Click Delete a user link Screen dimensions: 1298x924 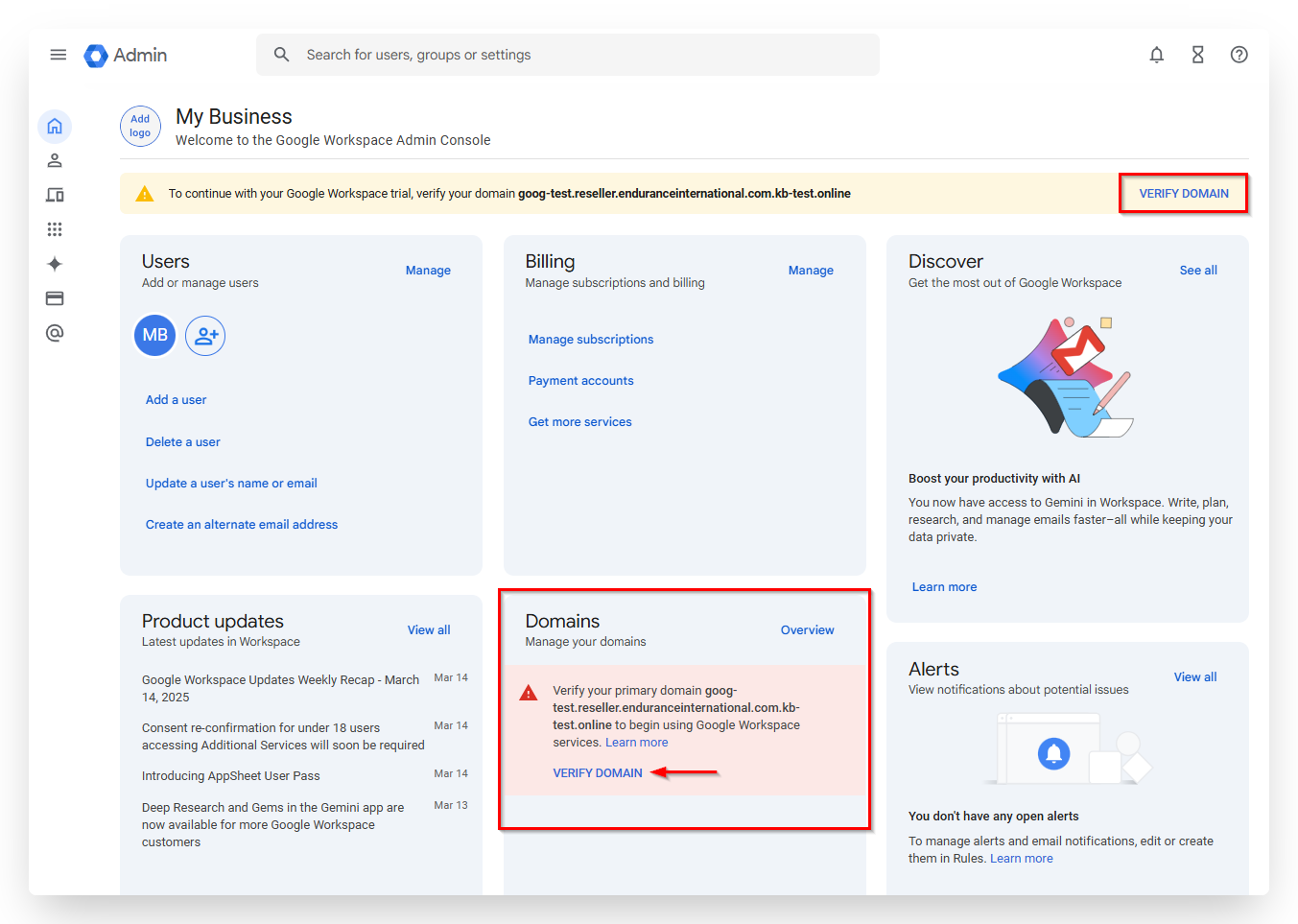coord(182,442)
